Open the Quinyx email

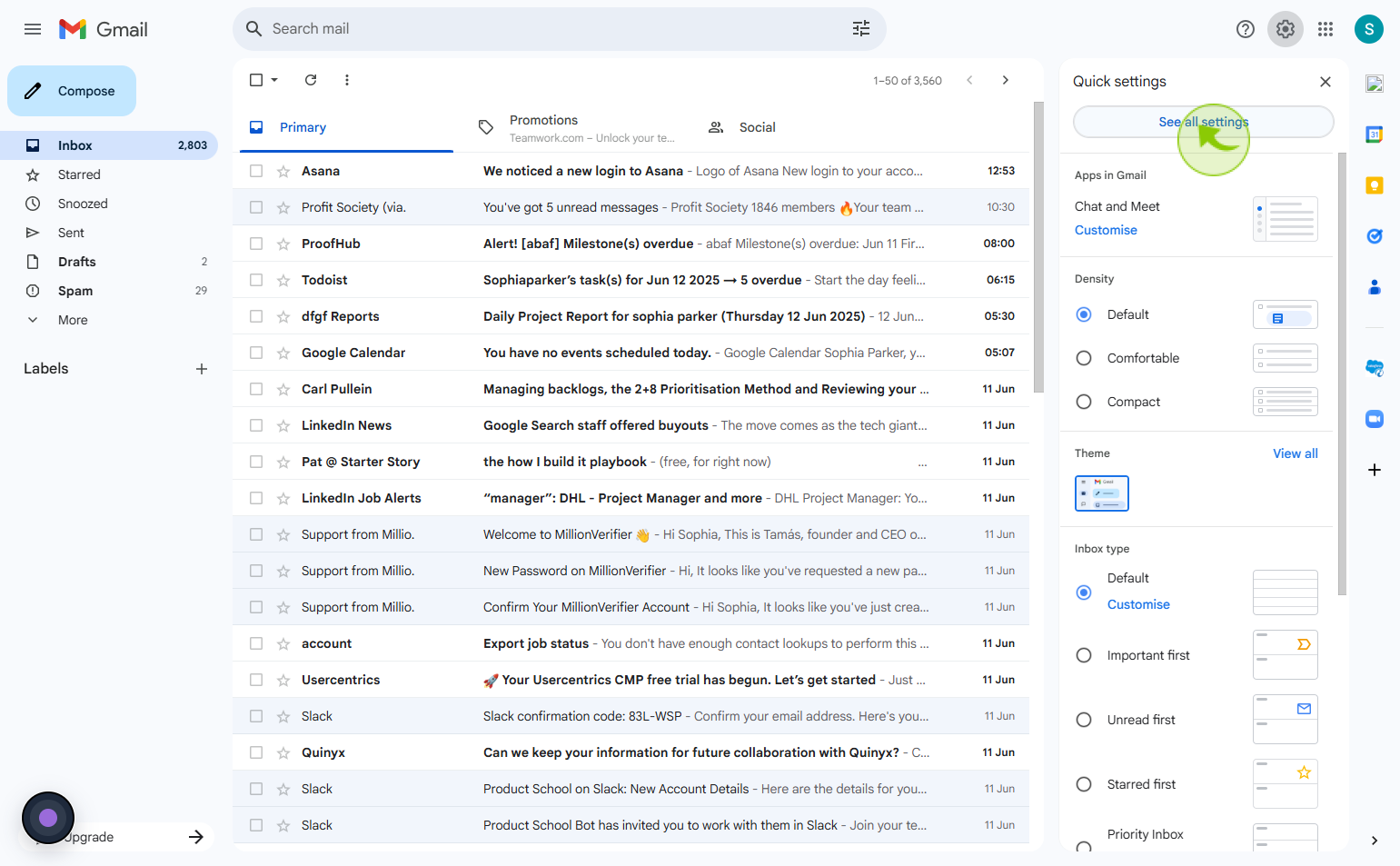(x=630, y=752)
